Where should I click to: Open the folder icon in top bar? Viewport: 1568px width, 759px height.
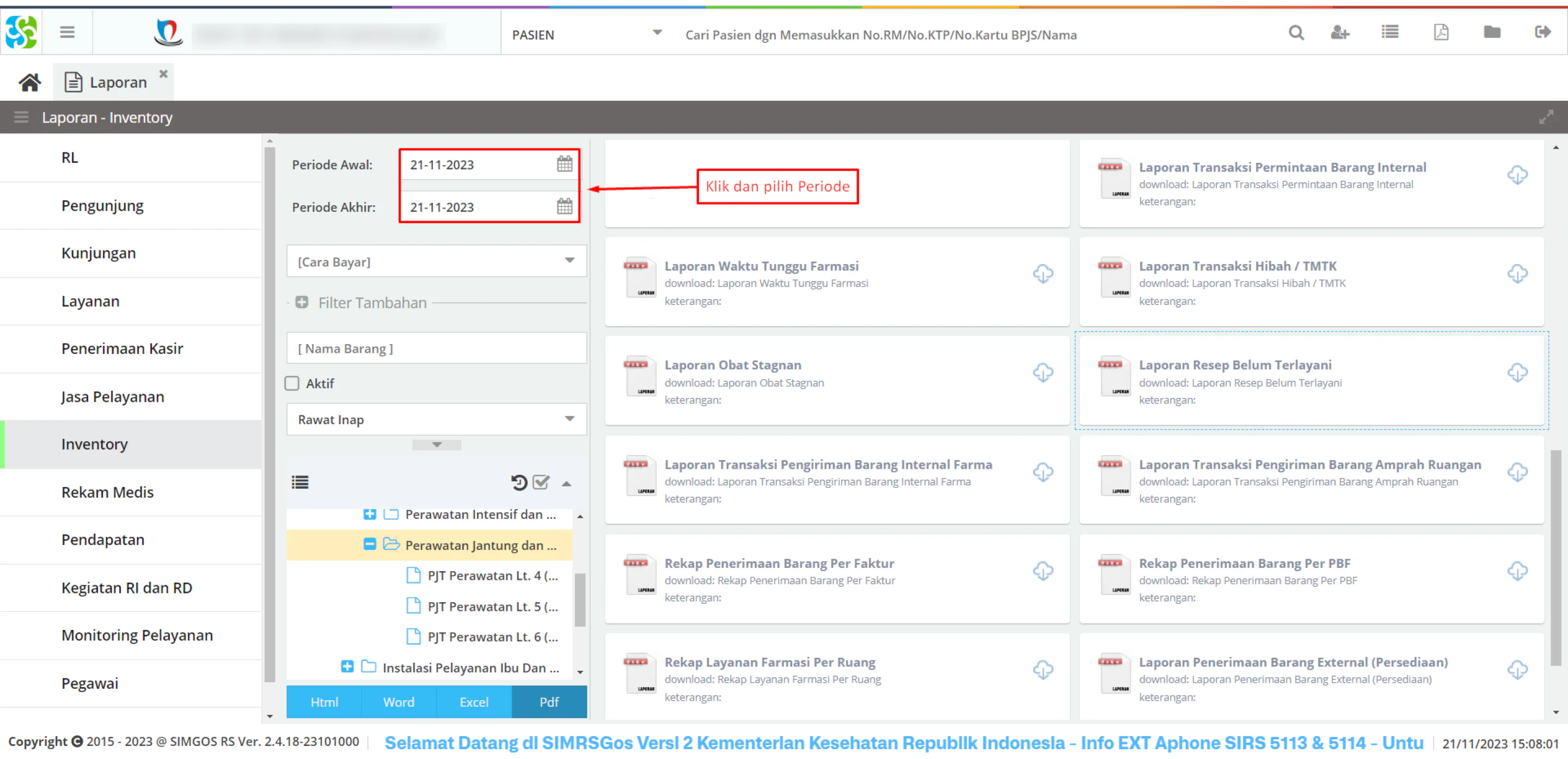click(x=1492, y=32)
